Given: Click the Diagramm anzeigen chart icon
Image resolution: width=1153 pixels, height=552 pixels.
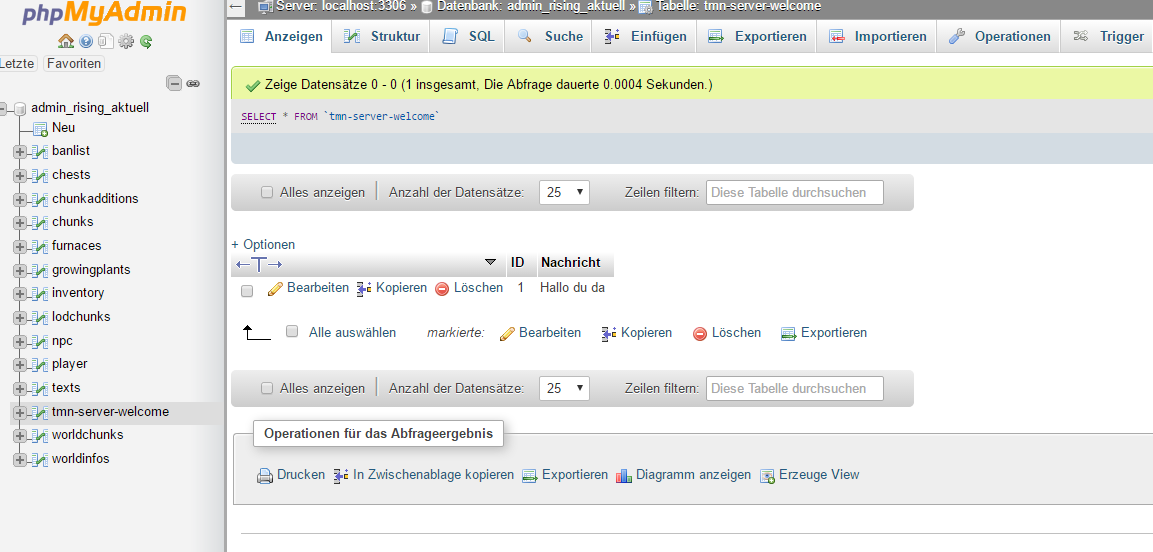Looking at the screenshot, I should (624, 476).
